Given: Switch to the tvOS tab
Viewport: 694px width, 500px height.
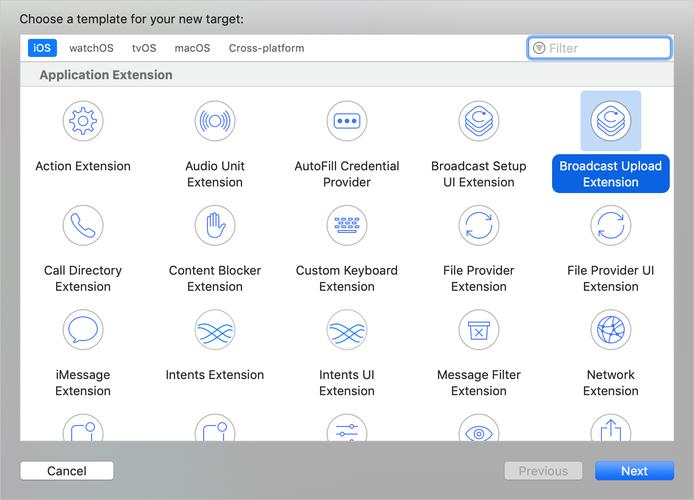Looking at the screenshot, I should tap(144, 48).
